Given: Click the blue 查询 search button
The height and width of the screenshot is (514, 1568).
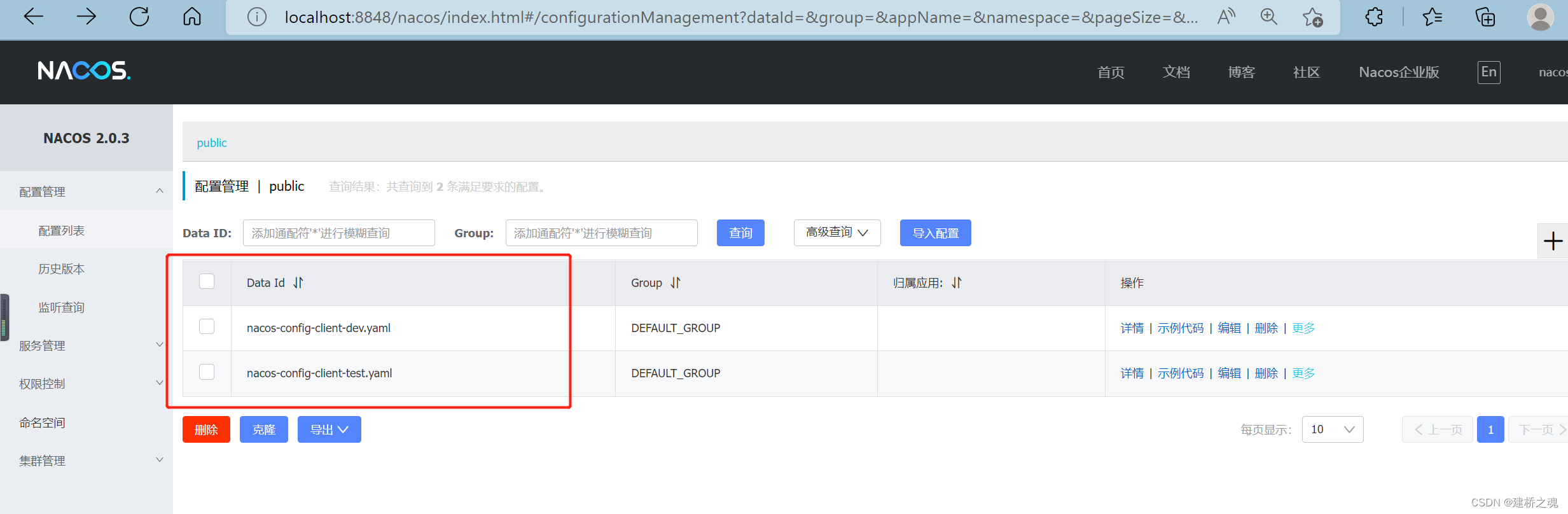Looking at the screenshot, I should [740, 233].
